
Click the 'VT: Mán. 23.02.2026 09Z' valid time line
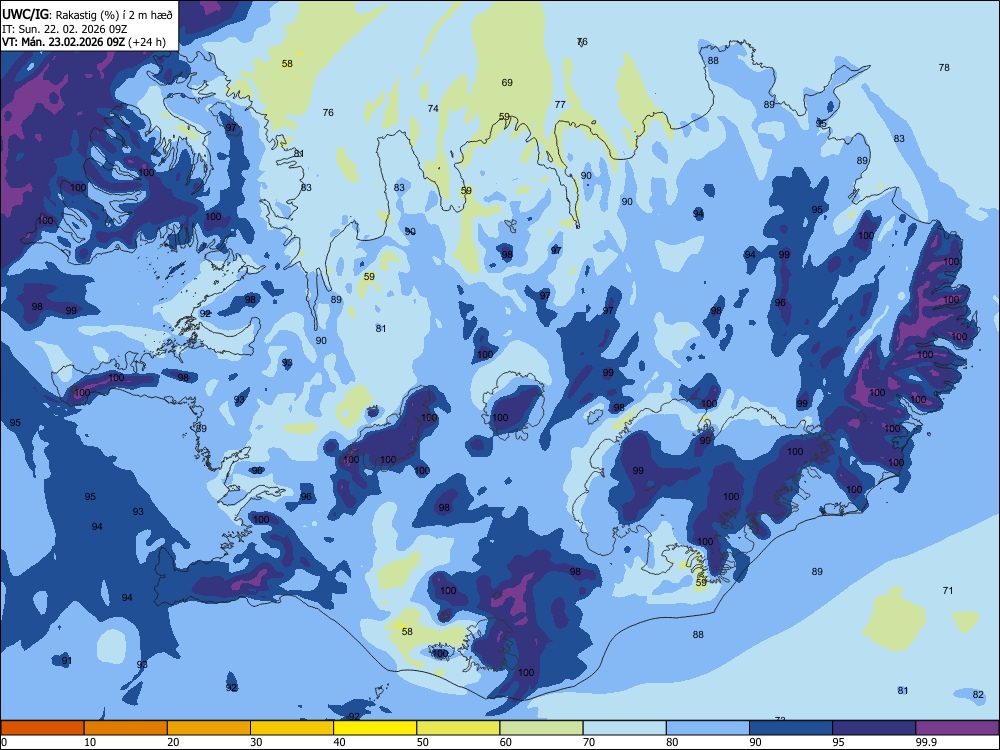point(63,42)
